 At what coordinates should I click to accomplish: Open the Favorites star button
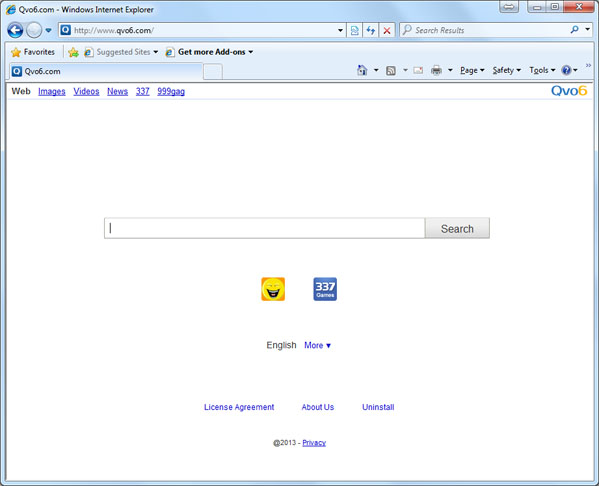(x=33, y=52)
